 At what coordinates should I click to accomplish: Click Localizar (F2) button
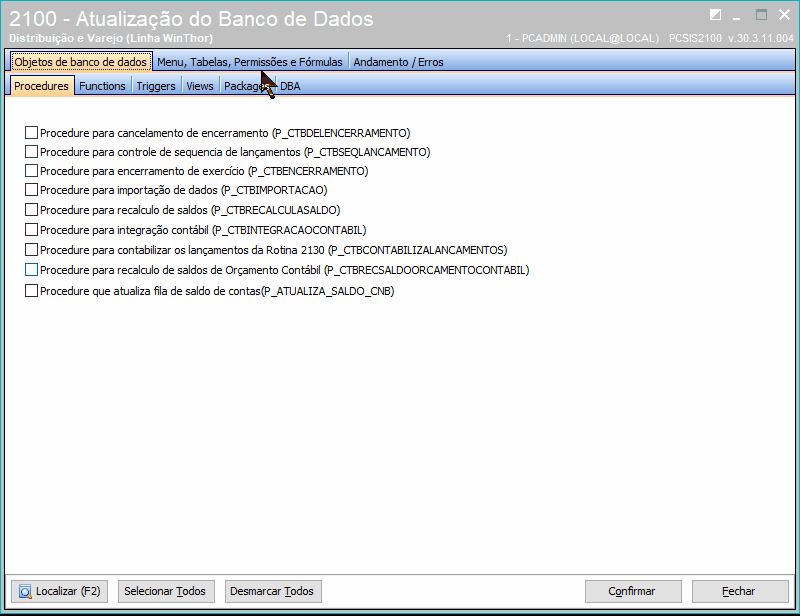pos(60,591)
